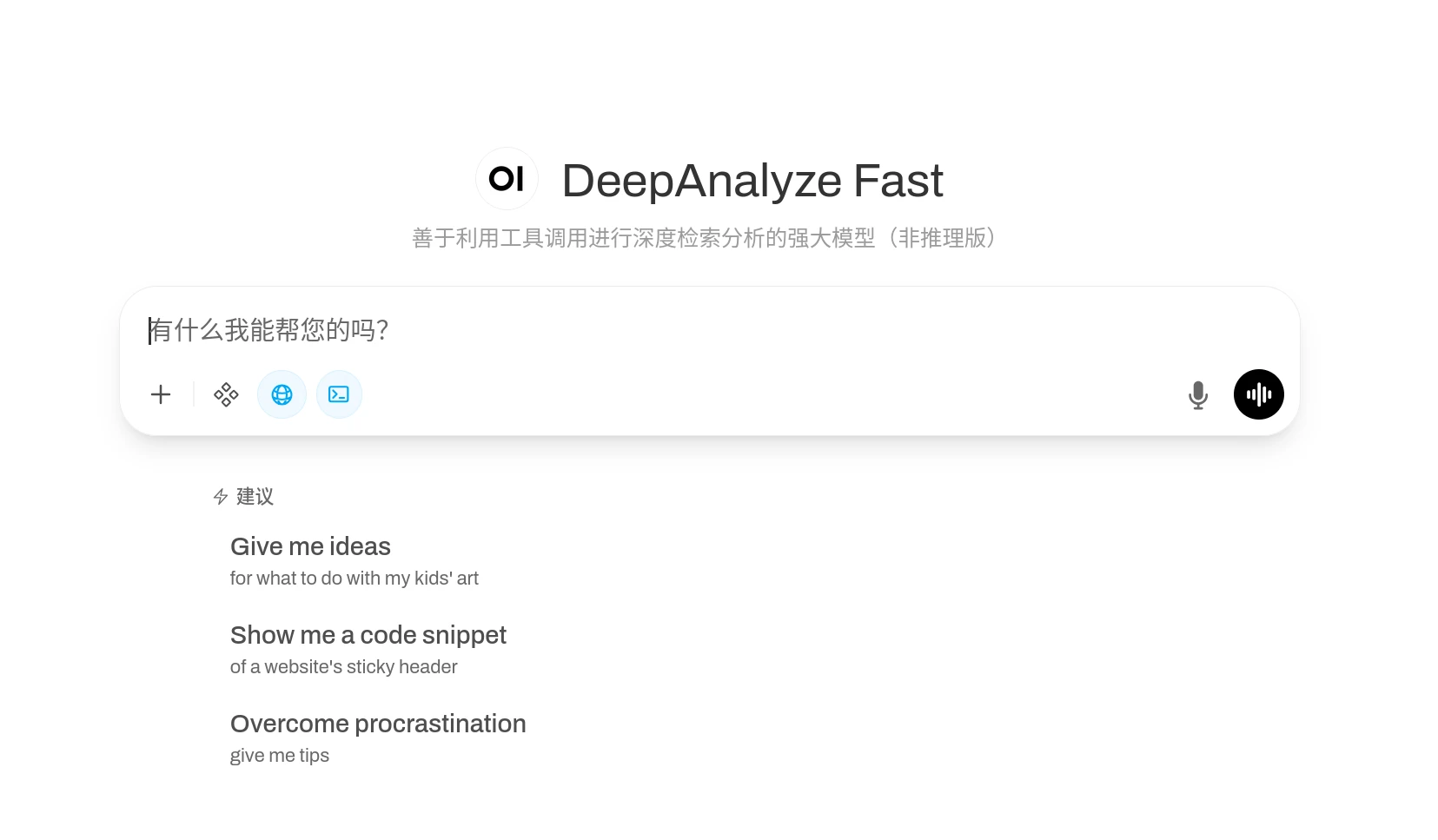Viewport: 1438px width, 840px height.
Task: Click "for what to do with my kids' art"
Action: [354, 579]
